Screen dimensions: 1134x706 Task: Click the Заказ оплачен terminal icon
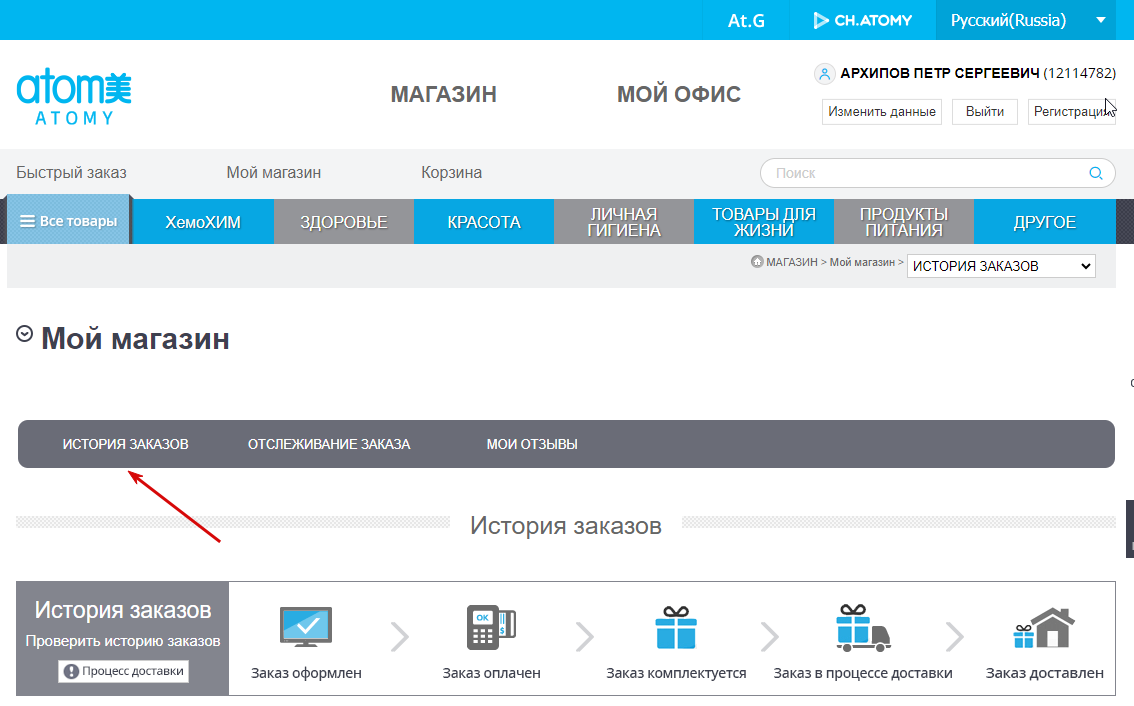(x=491, y=626)
